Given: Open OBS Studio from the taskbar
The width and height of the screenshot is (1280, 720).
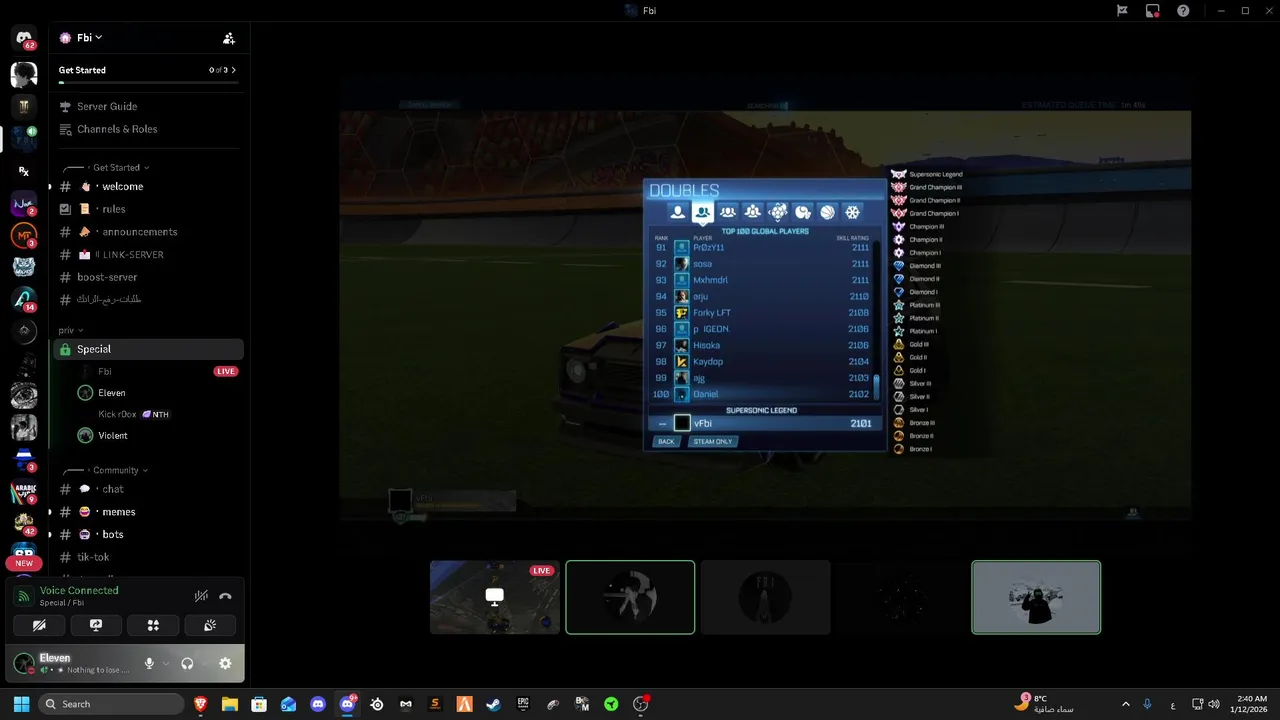Looking at the screenshot, I should tap(641, 704).
